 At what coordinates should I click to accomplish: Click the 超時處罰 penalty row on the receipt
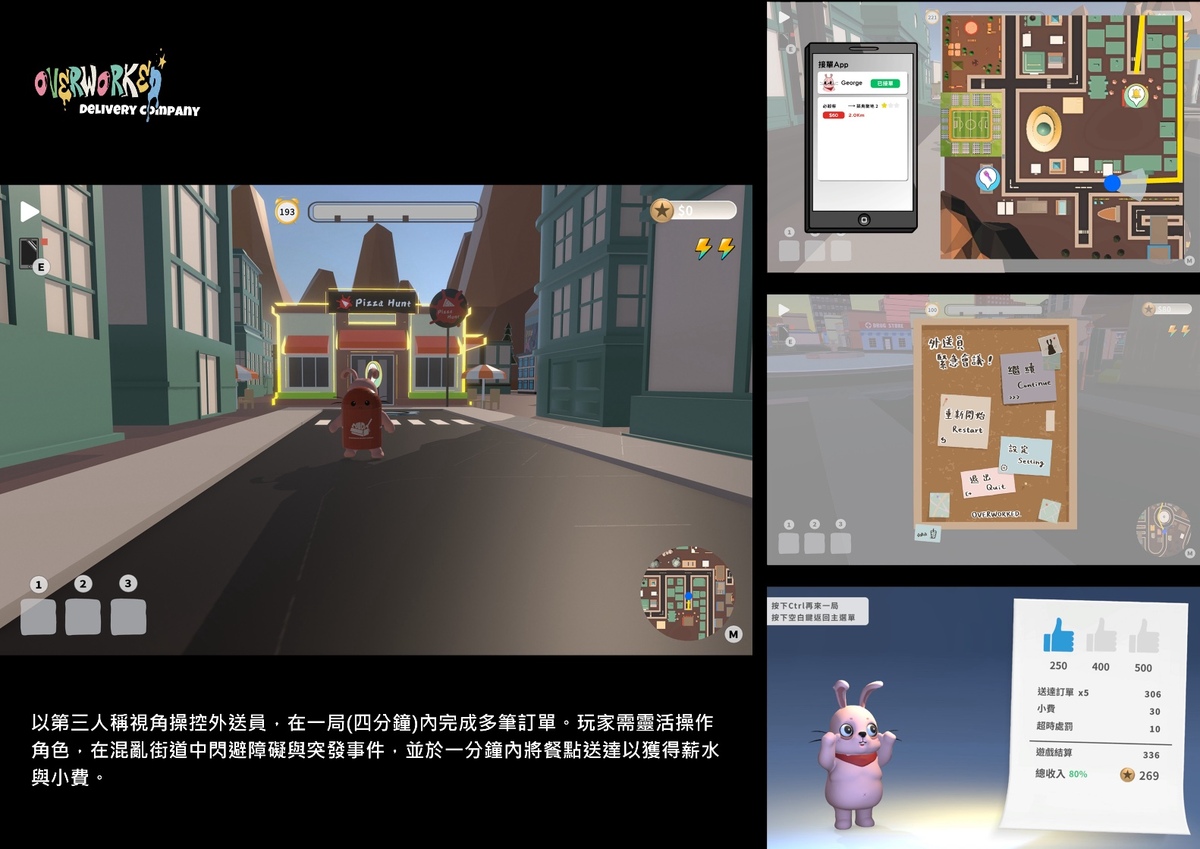click(1098, 728)
